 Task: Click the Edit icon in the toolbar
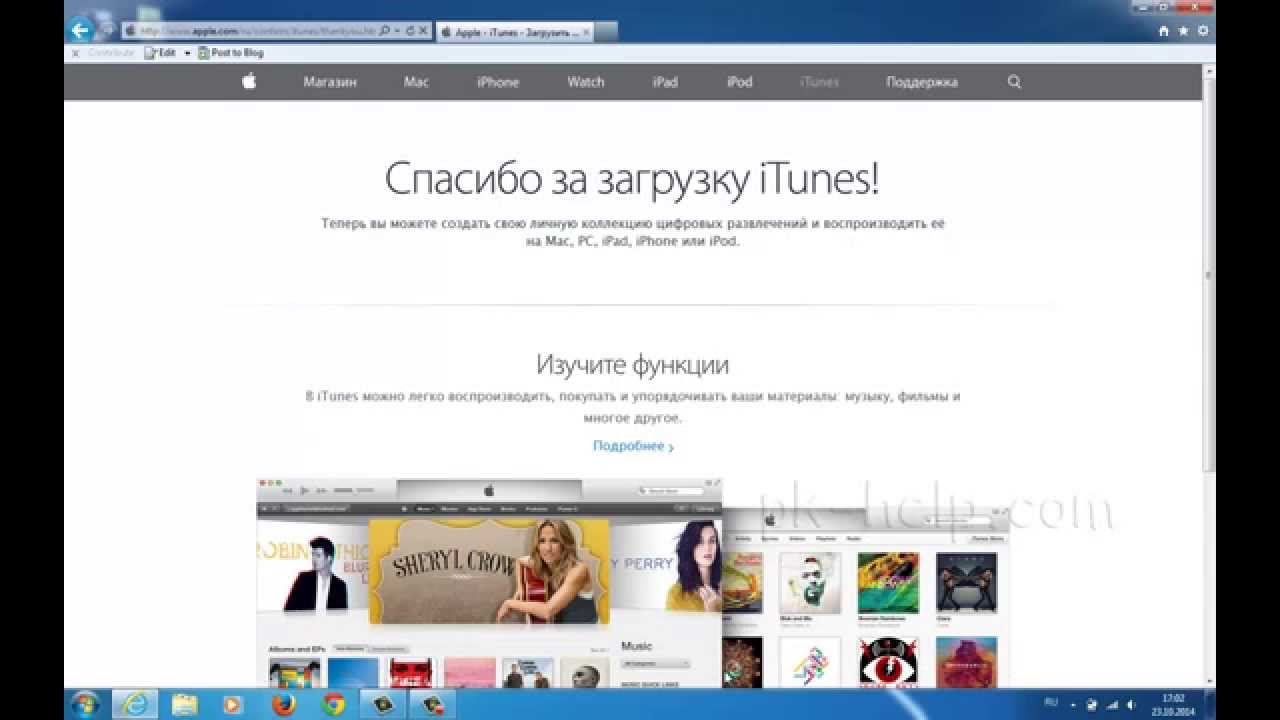pyautogui.click(x=151, y=53)
